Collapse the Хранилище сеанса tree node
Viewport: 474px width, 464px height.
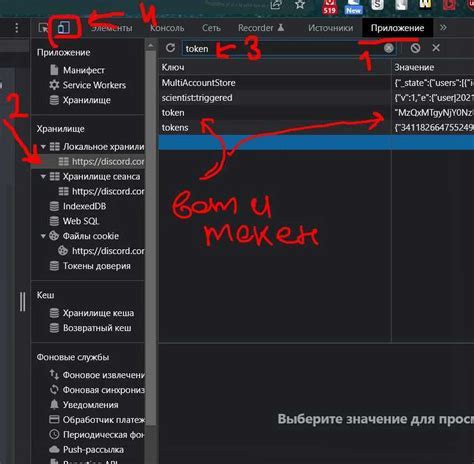click(x=43, y=176)
